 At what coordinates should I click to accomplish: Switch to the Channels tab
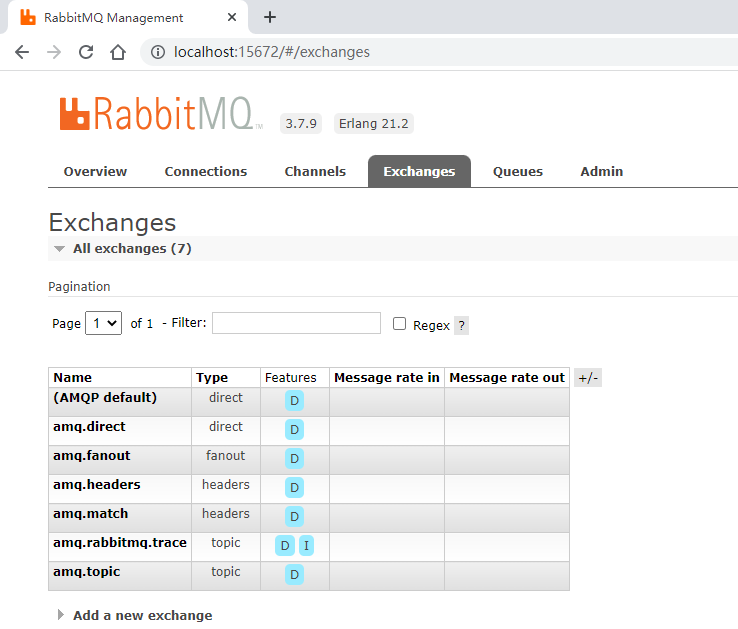click(x=315, y=171)
